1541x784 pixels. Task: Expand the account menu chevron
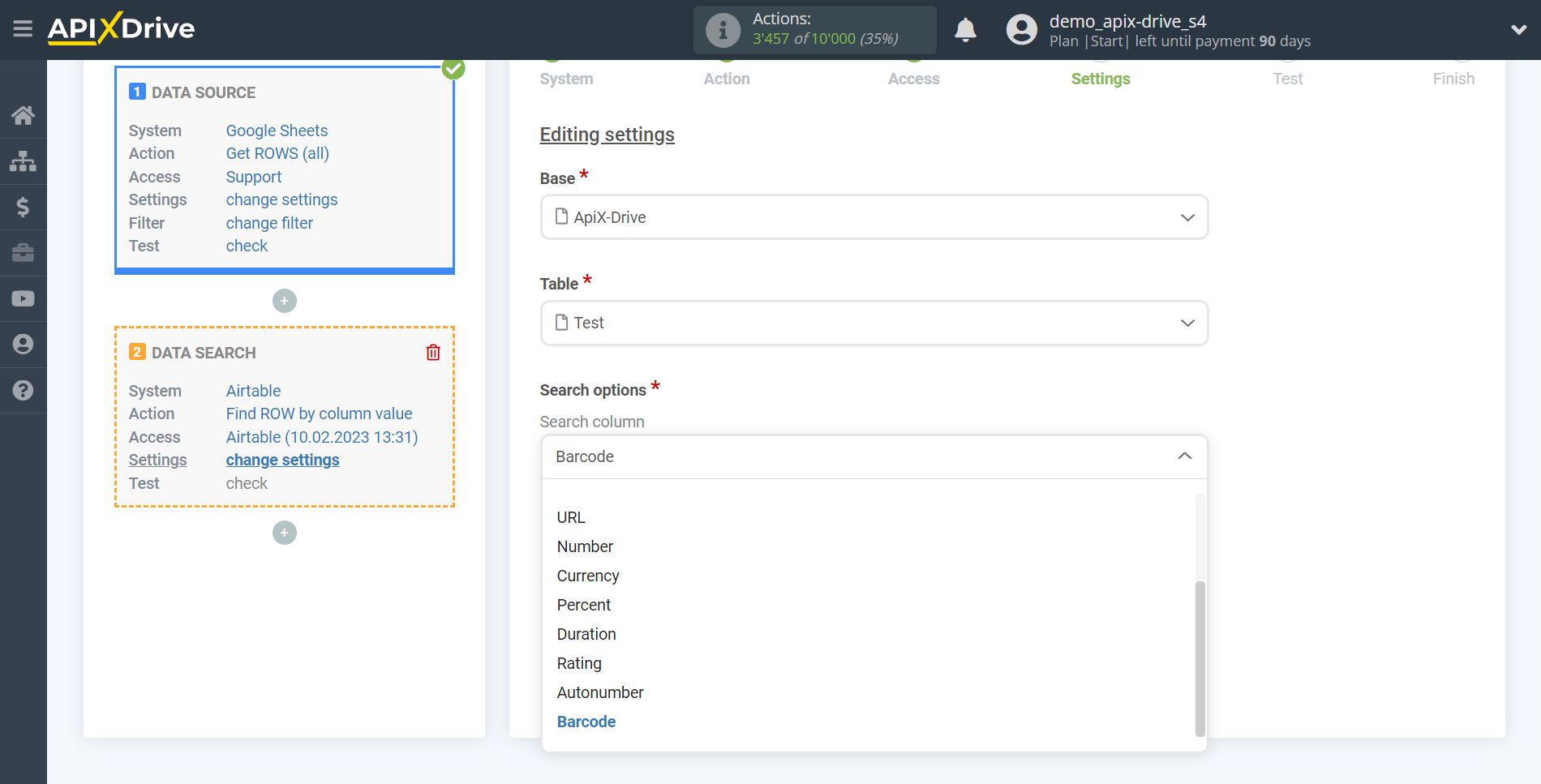1518,30
